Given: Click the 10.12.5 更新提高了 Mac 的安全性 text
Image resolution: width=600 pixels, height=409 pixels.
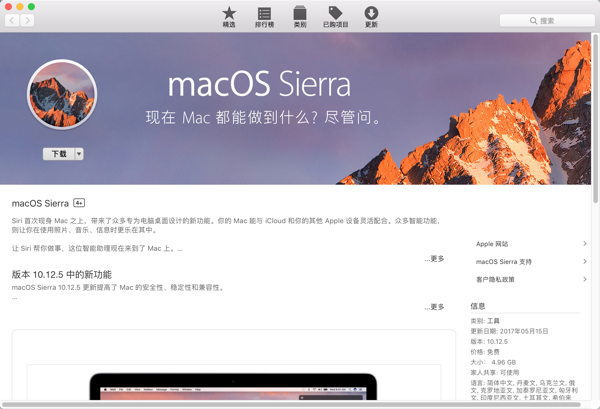Looking at the screenshot, I should tap(117, 288).
